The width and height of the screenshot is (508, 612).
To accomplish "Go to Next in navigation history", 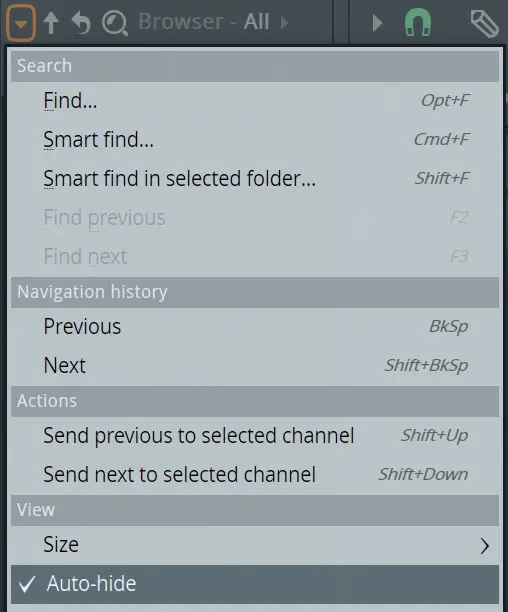I will pyautogui.click(x=255, y=366).
